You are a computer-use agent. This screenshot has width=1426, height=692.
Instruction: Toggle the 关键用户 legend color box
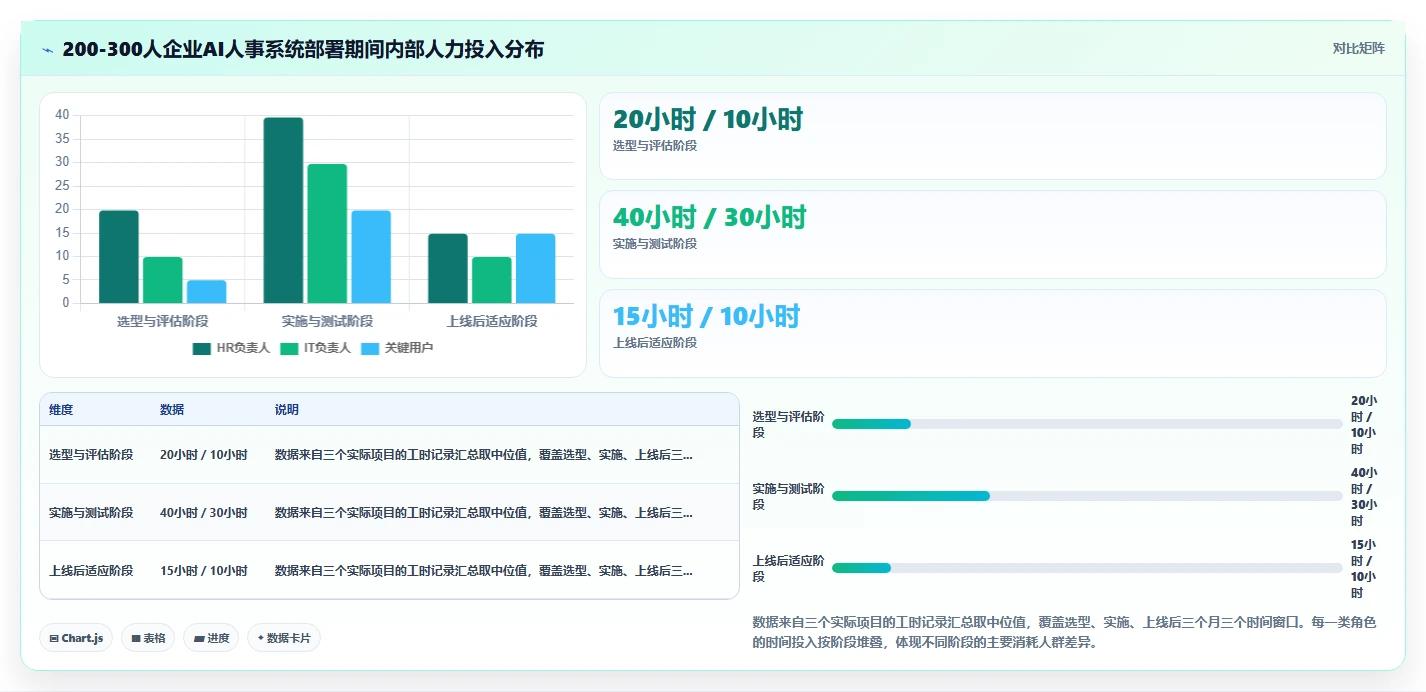coord(370,348)
